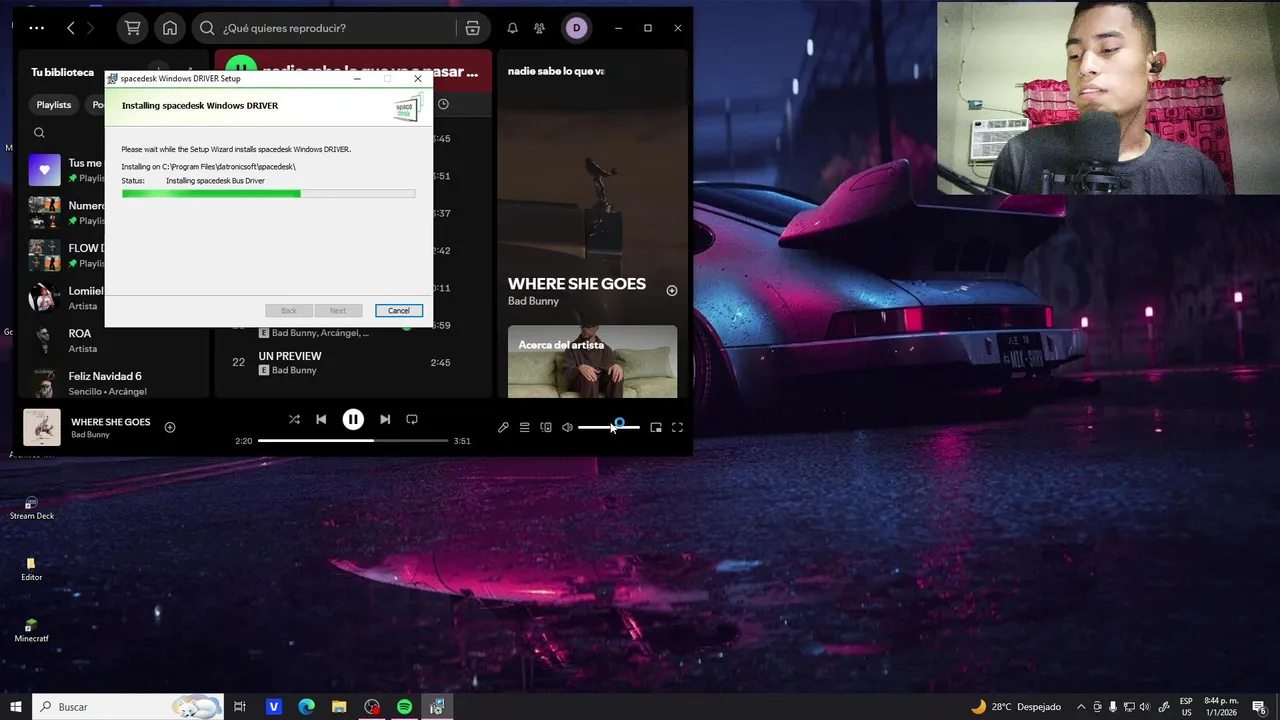Open Task View on taskbar
1280x720 pixels.
pyautogui.click(x=240, y=707)
